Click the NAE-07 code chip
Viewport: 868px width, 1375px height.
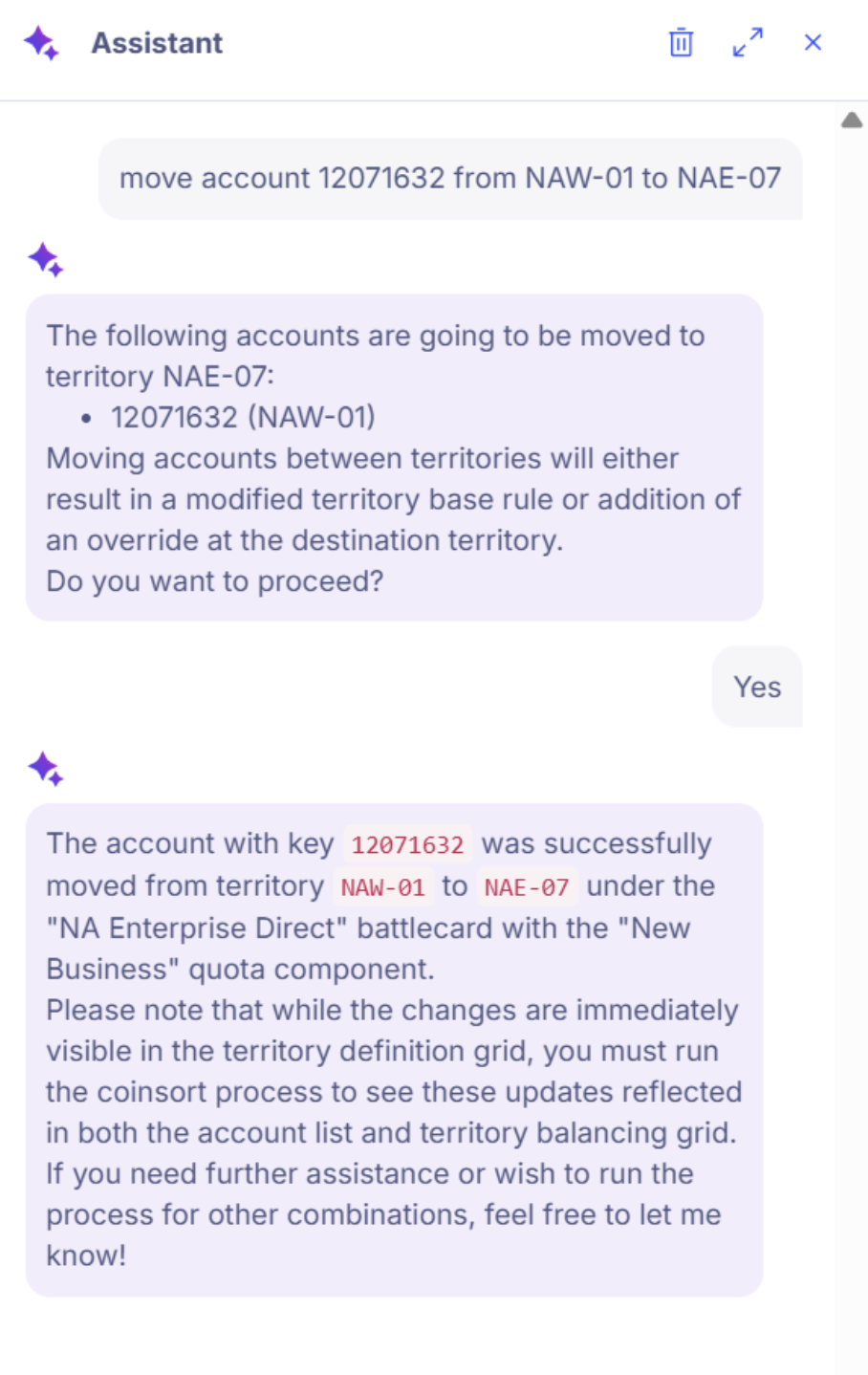click(527, 887)
